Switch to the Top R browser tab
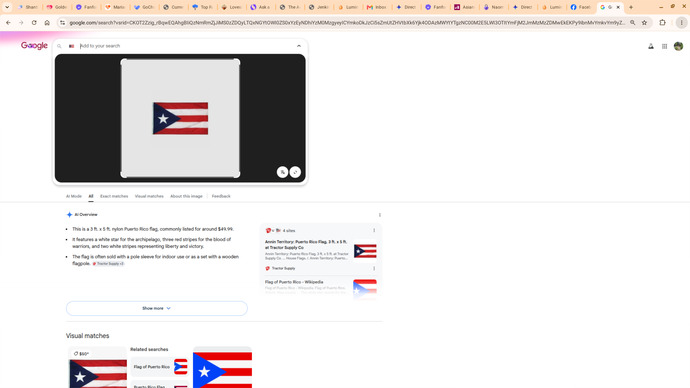 pos(202,7)
